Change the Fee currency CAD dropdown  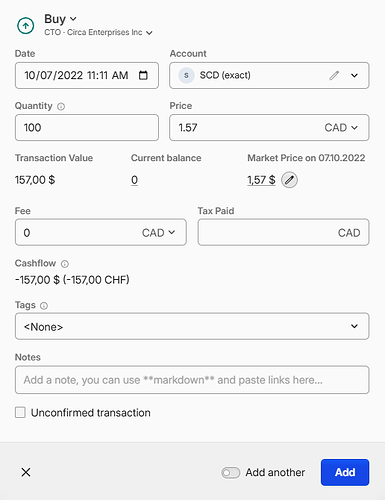pos(158,232)
